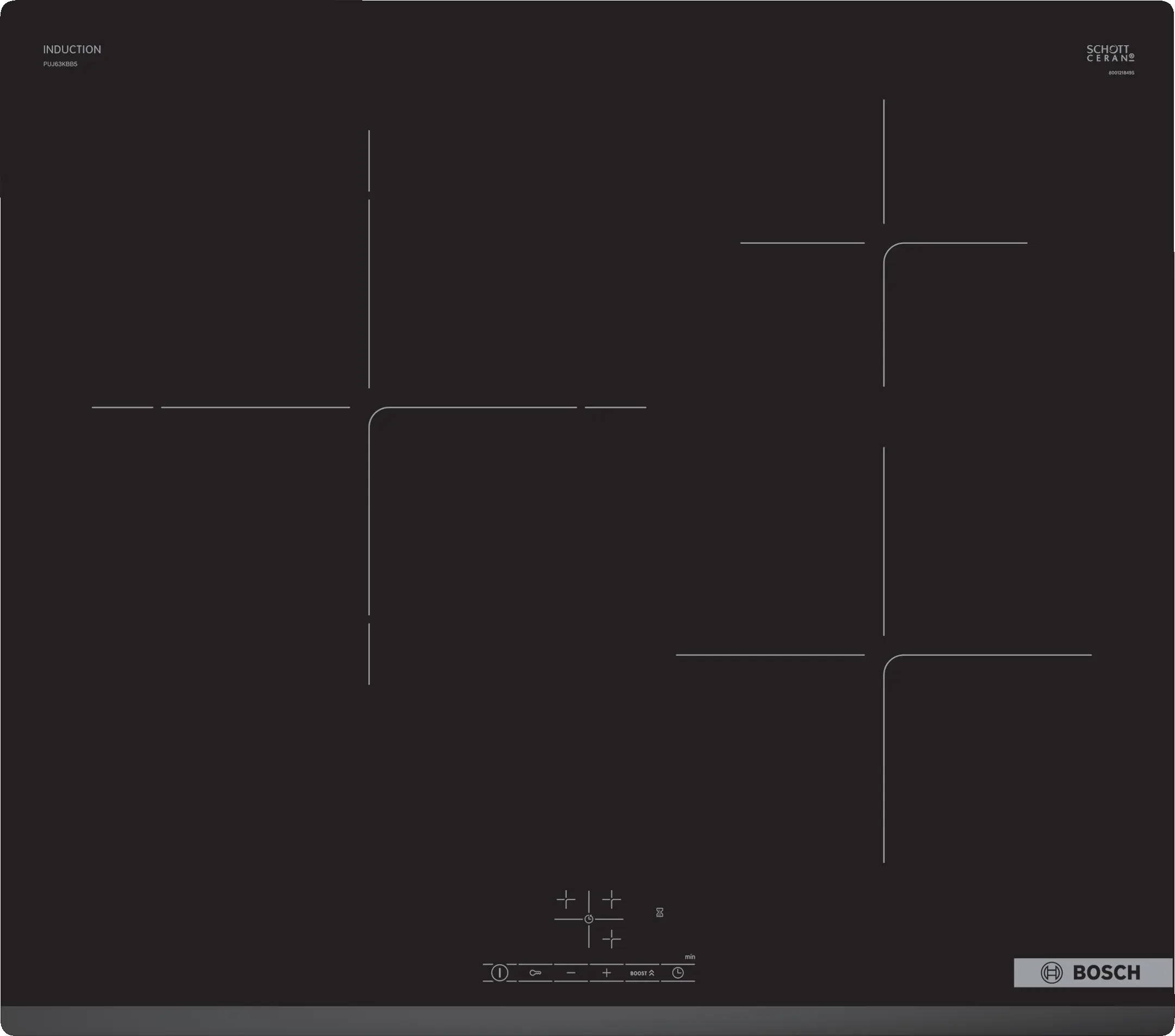This screenshot has height=1036, width=1175.
Task: Increase heat level with plus key
Action: [x=607, y=973]
